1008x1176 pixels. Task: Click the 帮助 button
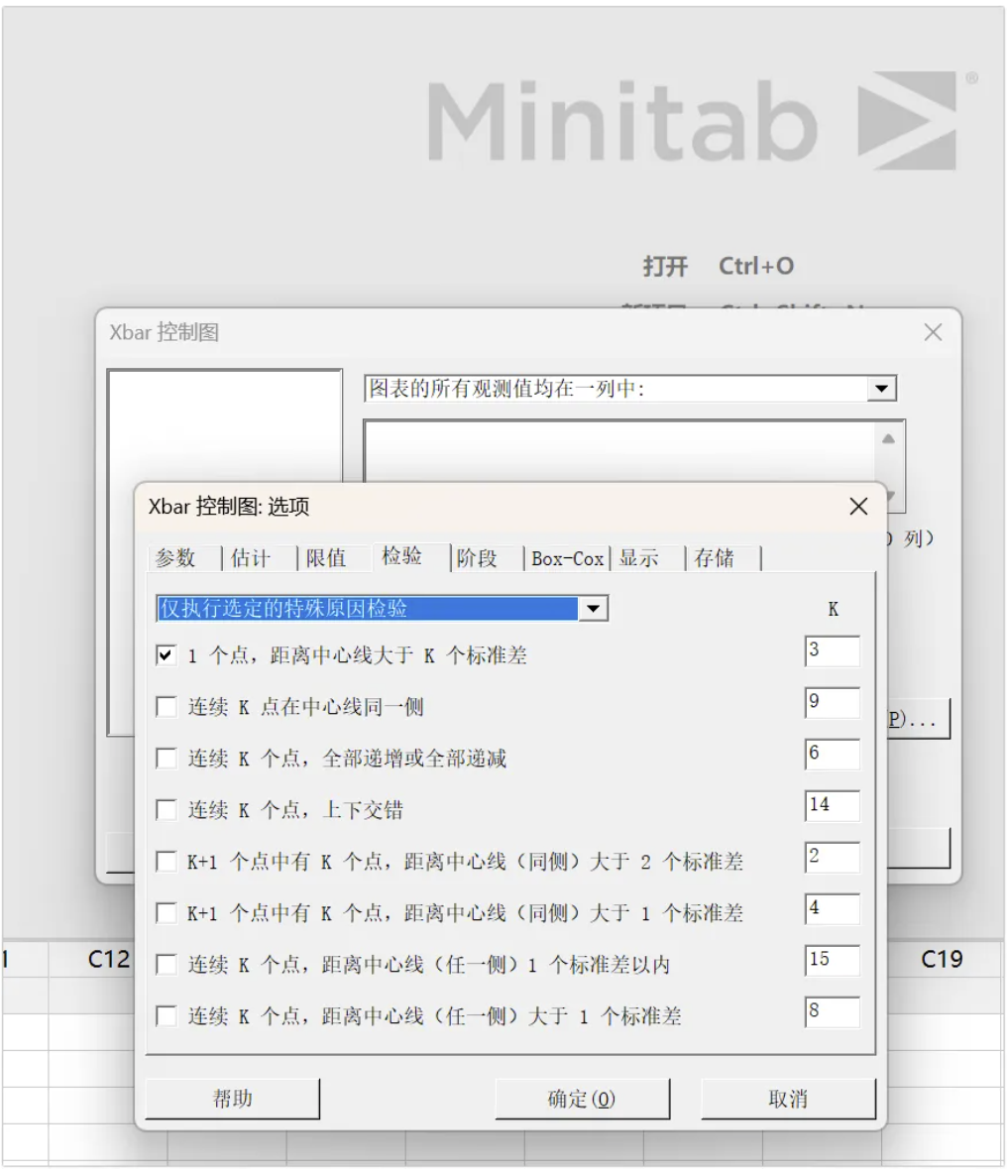coord(233,1099)
